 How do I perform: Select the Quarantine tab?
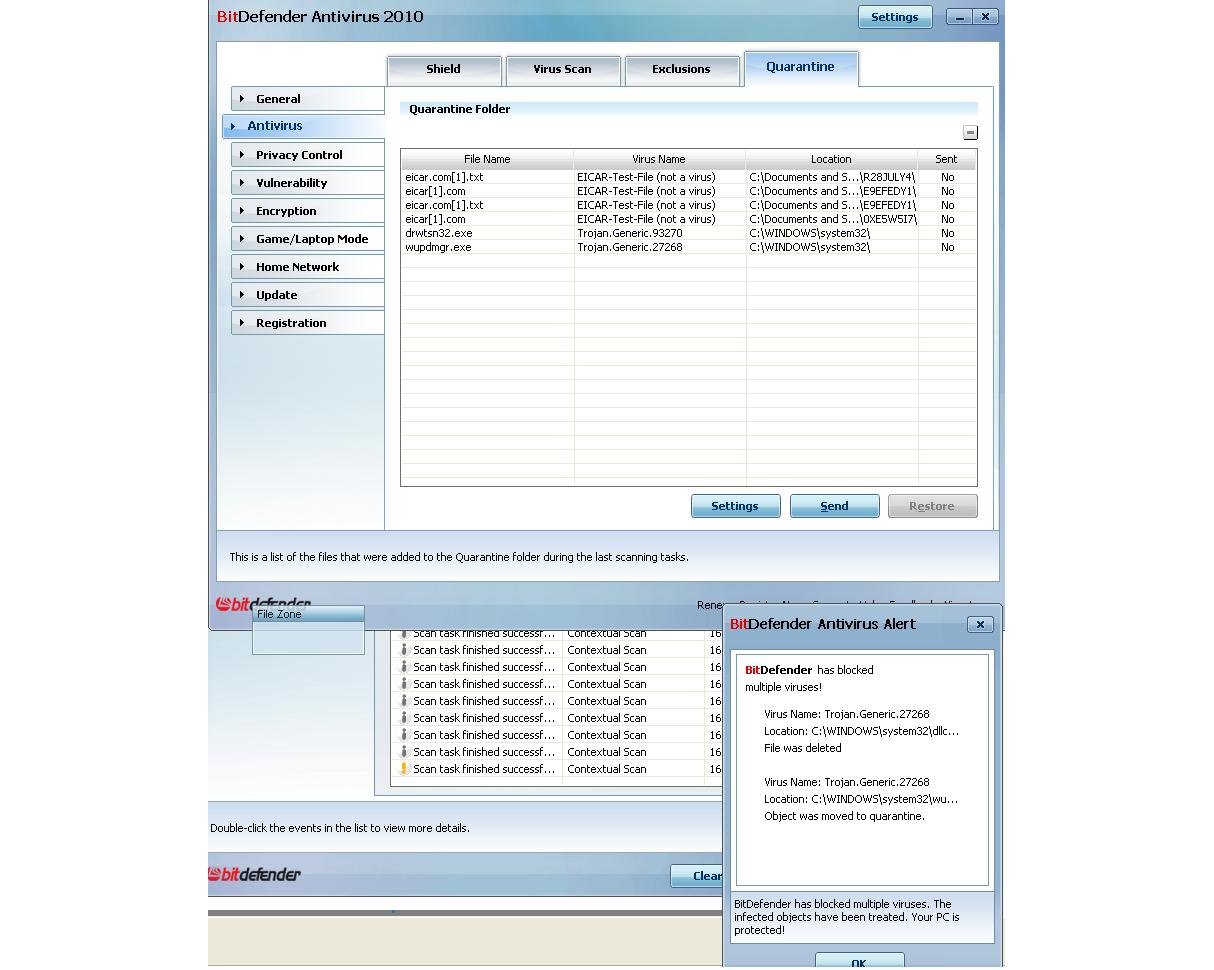tap(800, 68)
